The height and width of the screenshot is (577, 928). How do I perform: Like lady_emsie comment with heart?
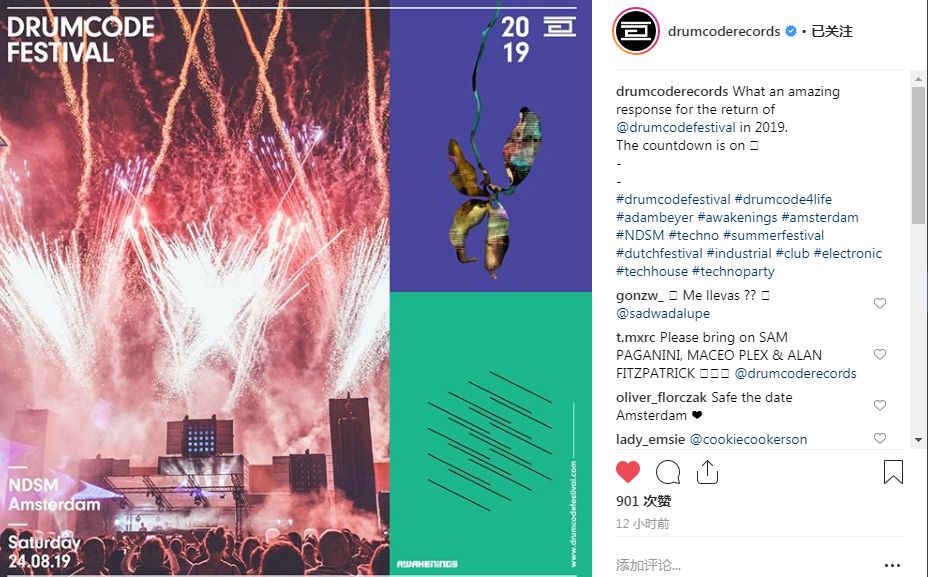[880, 438]
